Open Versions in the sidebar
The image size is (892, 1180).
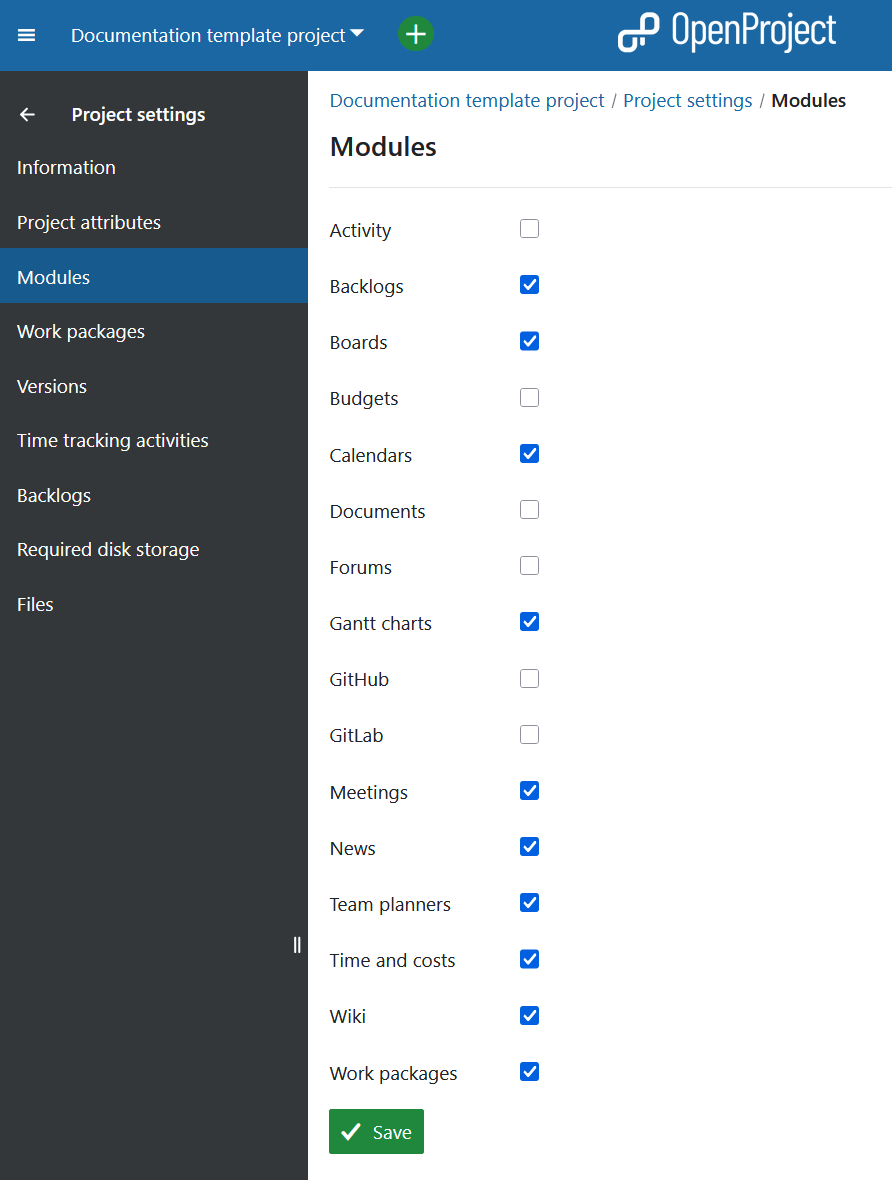(x=154, y=387)
